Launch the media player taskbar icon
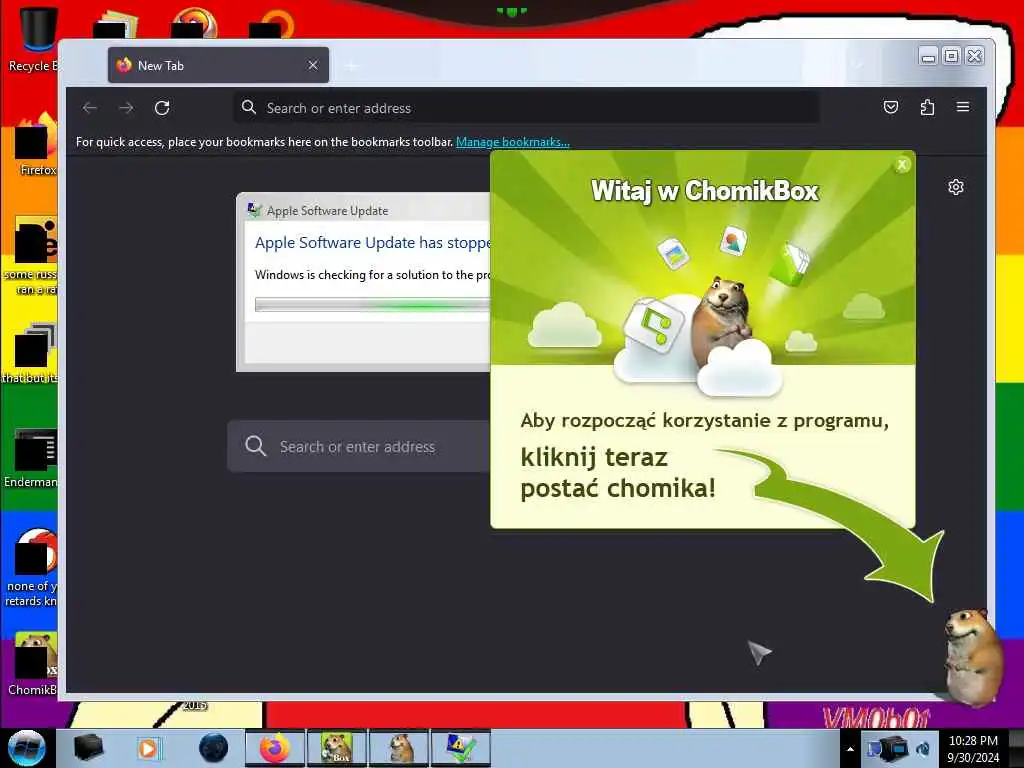Screen dimensions: 1024x768 click(148, 748)
